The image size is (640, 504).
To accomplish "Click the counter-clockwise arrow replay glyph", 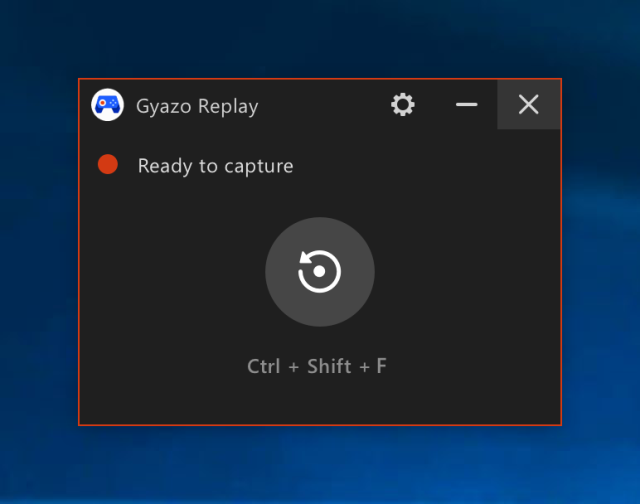I will pyautogui.click(x=319, y=271).
